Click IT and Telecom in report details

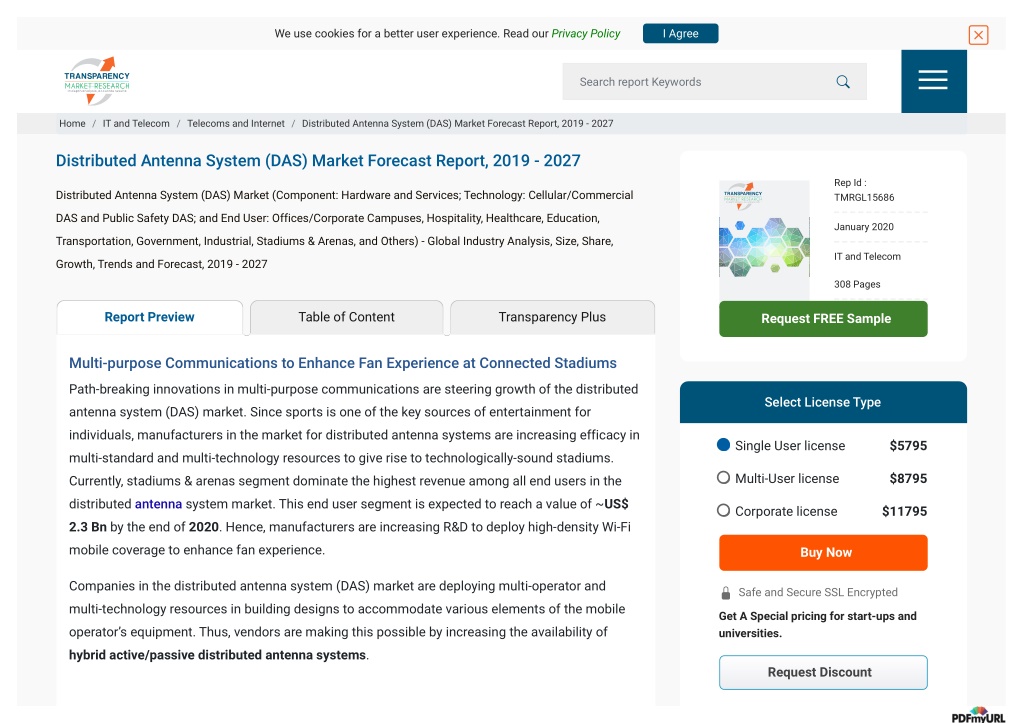click(867, 257)
